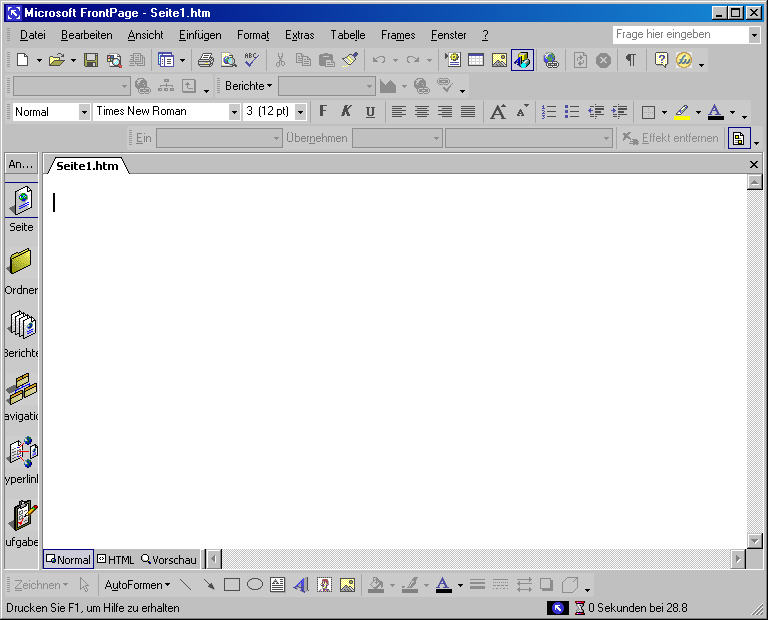Select the Line drawing tool

click(x=186, y=585)
